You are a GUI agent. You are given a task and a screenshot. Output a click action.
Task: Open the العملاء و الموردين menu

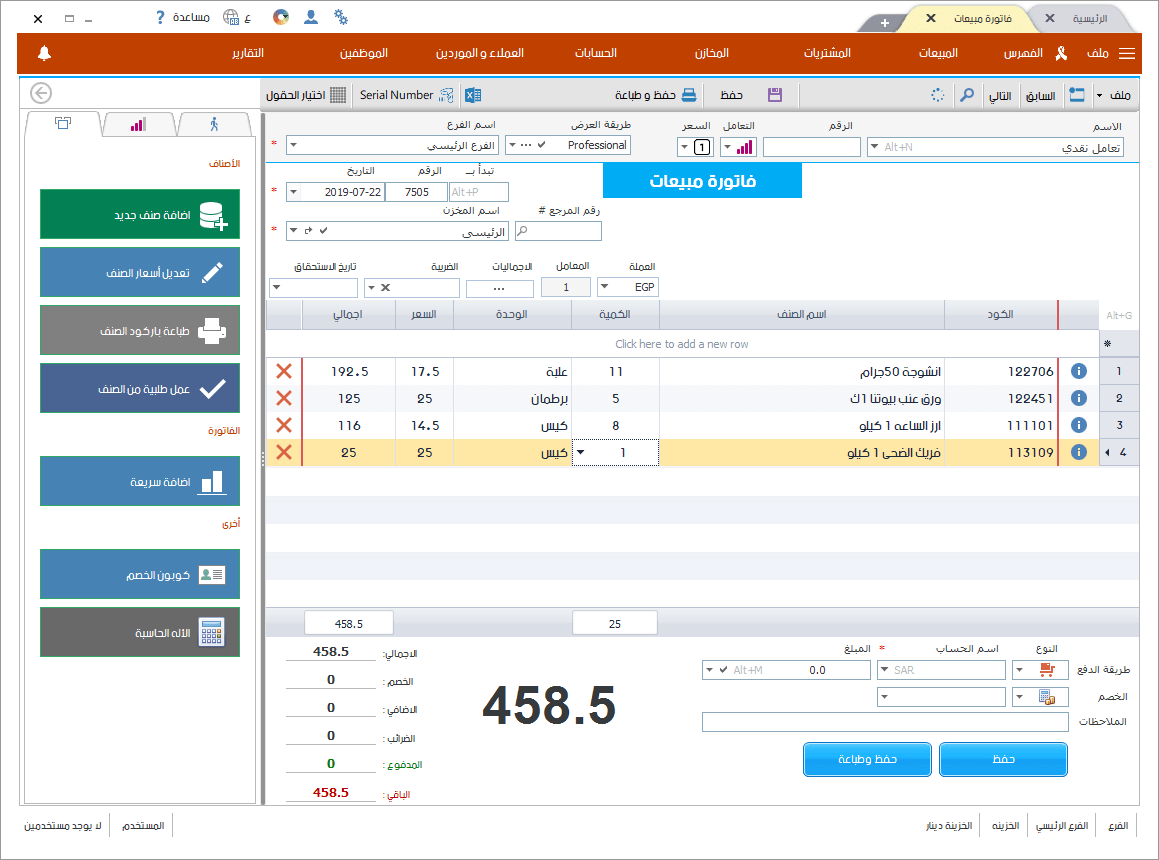click(x=480, y=53)
